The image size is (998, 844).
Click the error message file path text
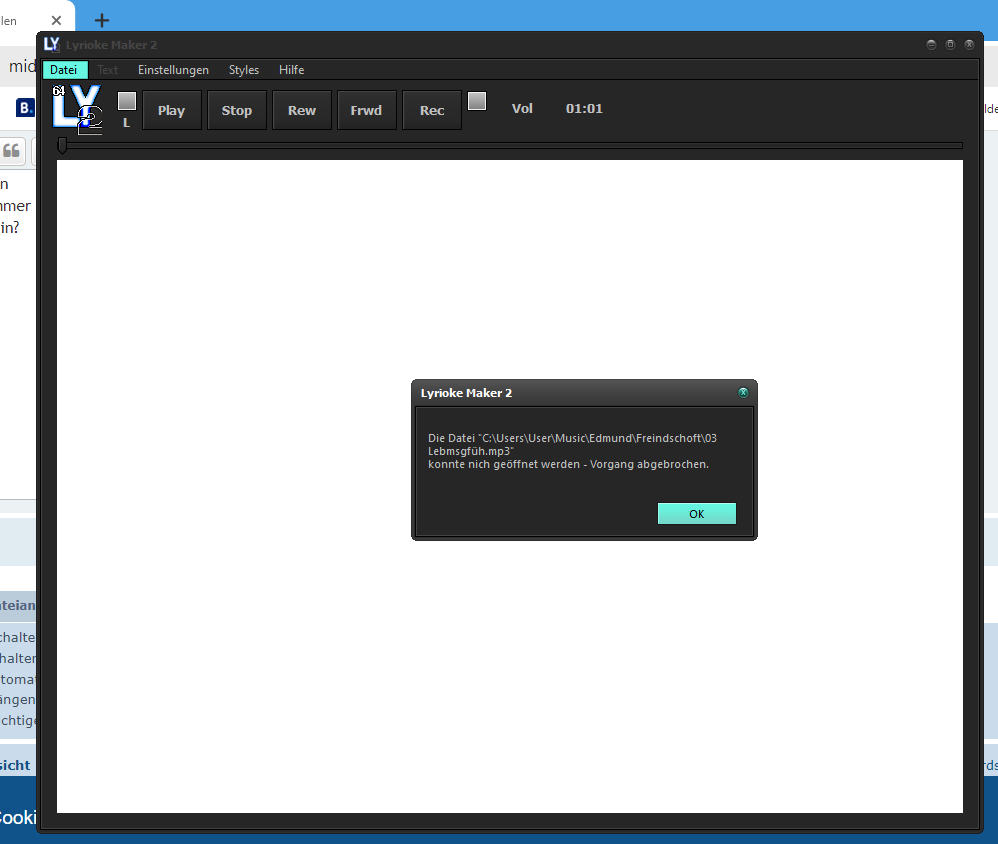[x=572, y=444]
